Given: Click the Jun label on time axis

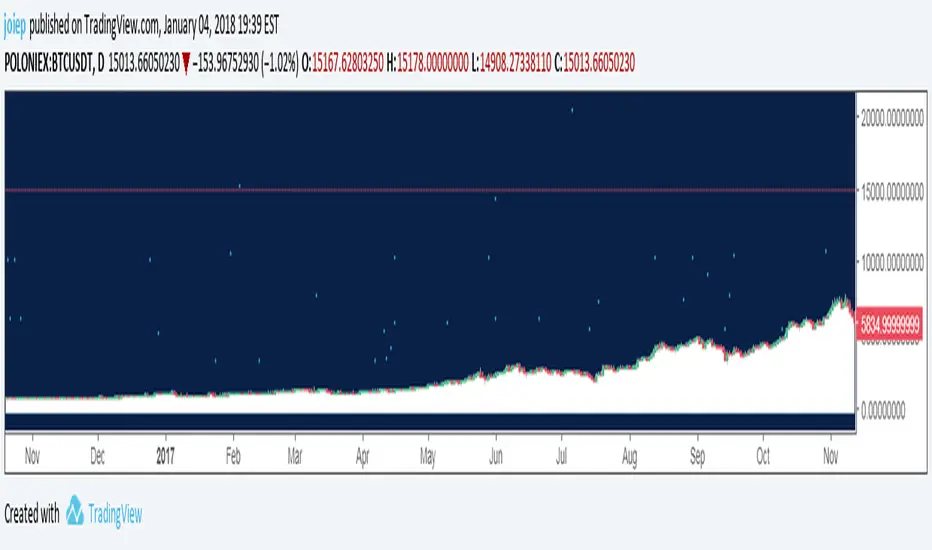Looking at the screenshot, I should point(496,456).
